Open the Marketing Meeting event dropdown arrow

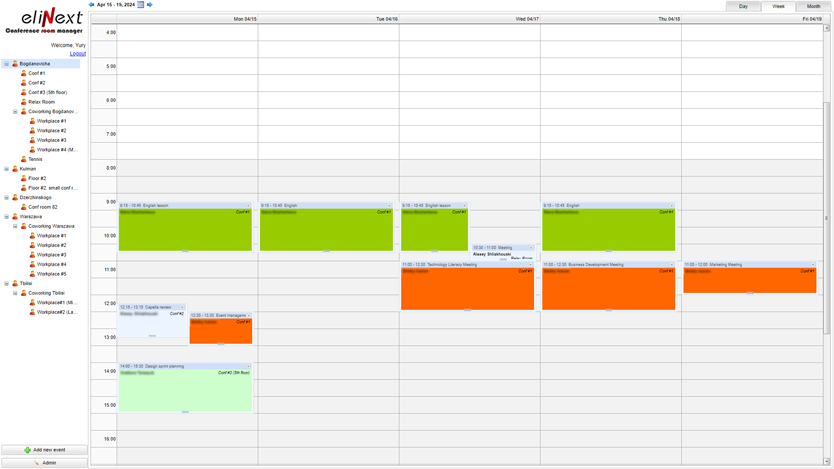tap(813, 265)
